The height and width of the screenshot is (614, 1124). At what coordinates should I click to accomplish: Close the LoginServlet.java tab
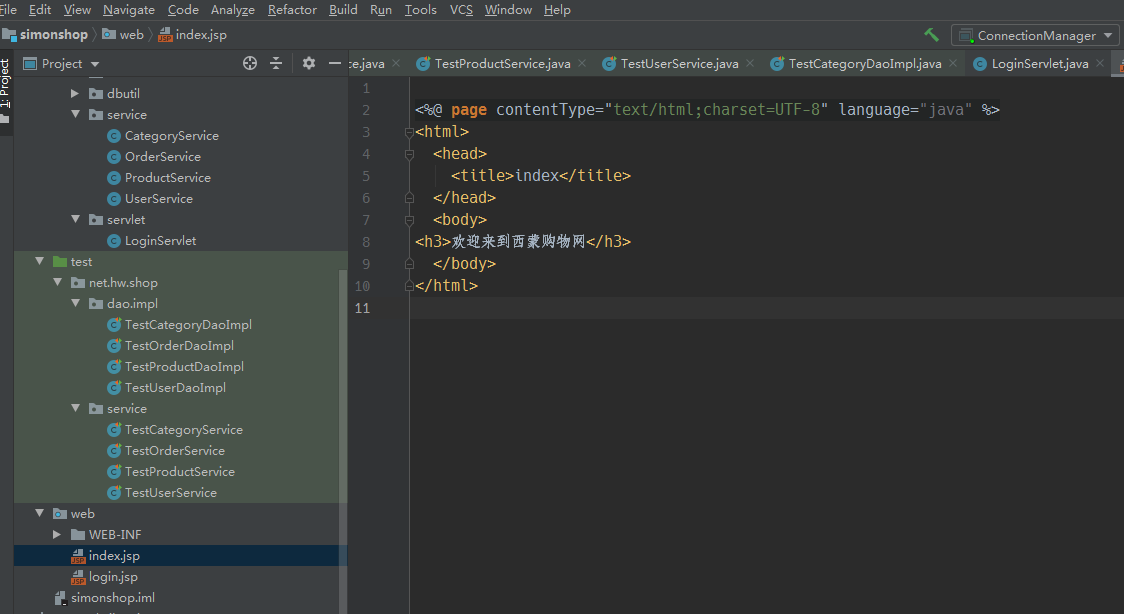(x=1100, y=63)
